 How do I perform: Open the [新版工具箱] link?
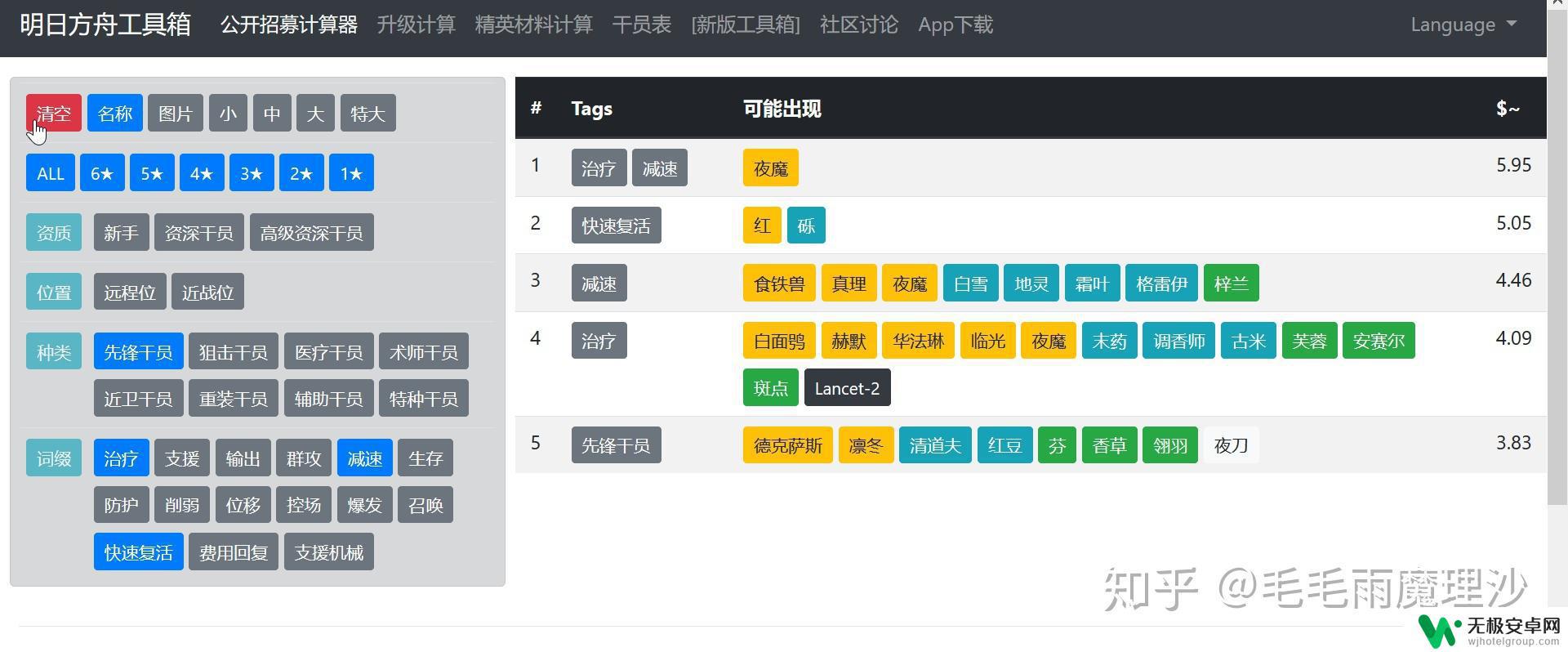(x=746, y=25)
